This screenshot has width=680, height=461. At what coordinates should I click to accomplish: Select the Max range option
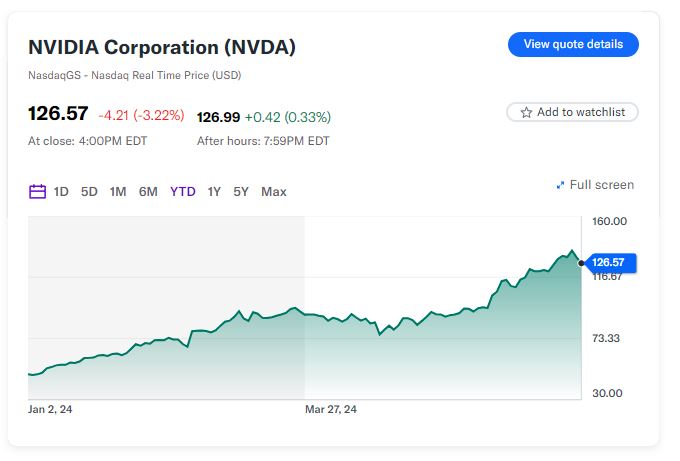pos(274,192)
